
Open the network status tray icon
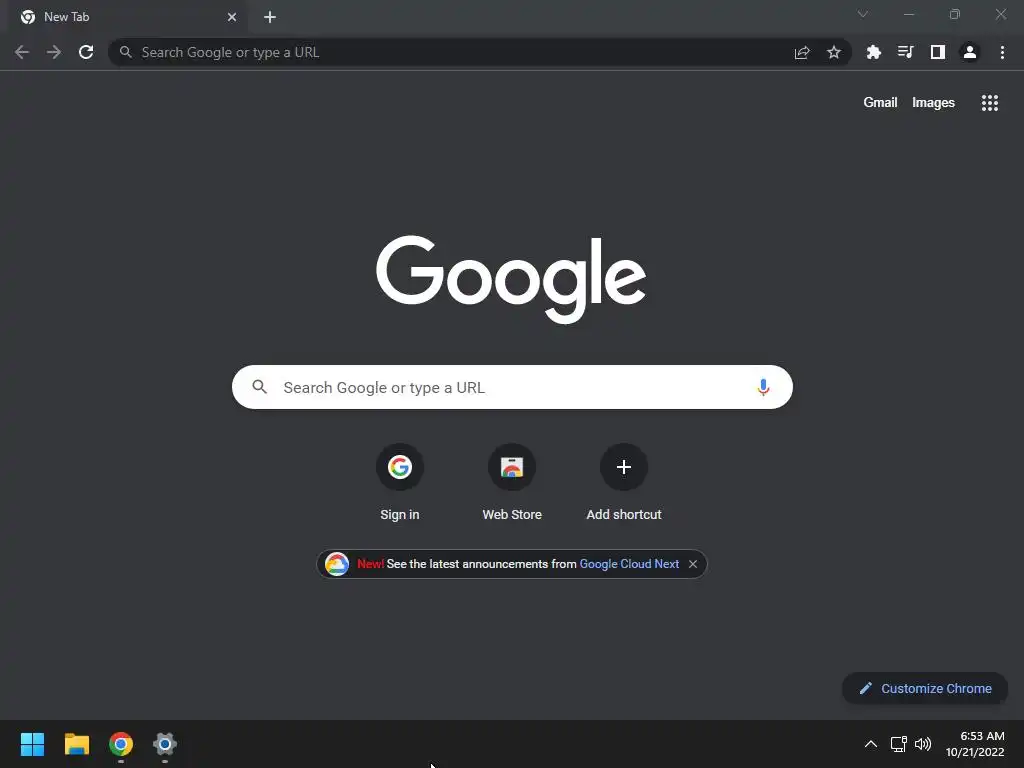[x=899, y=744]
